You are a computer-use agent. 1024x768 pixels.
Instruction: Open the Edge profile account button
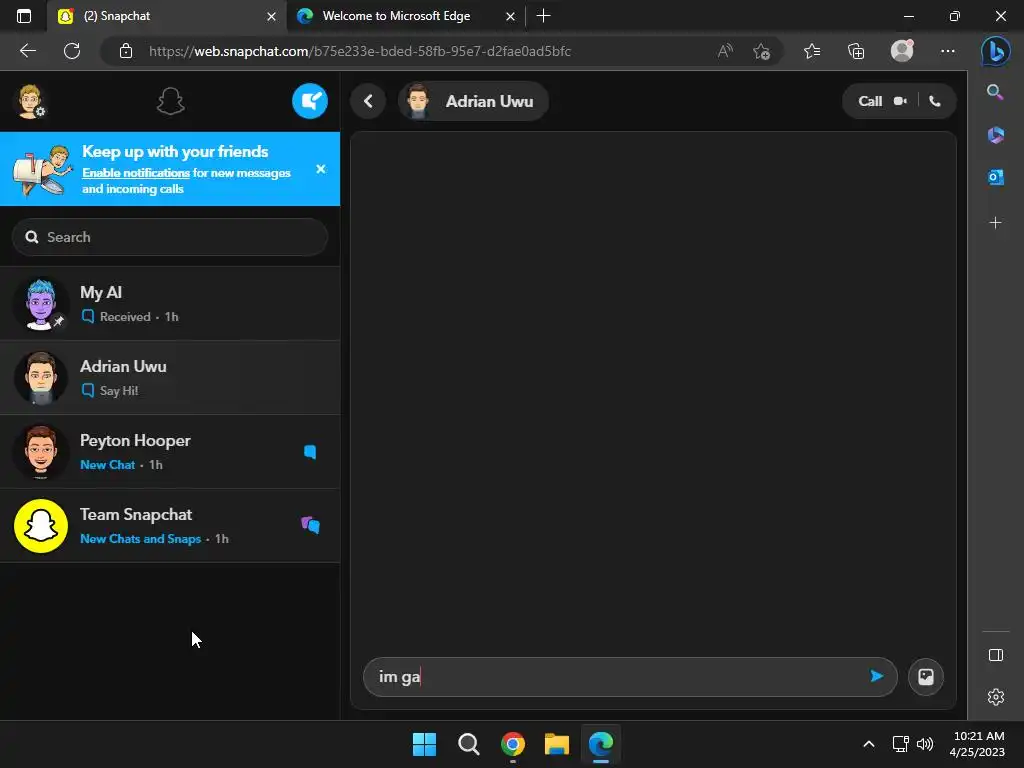click(x=902, y=51)
